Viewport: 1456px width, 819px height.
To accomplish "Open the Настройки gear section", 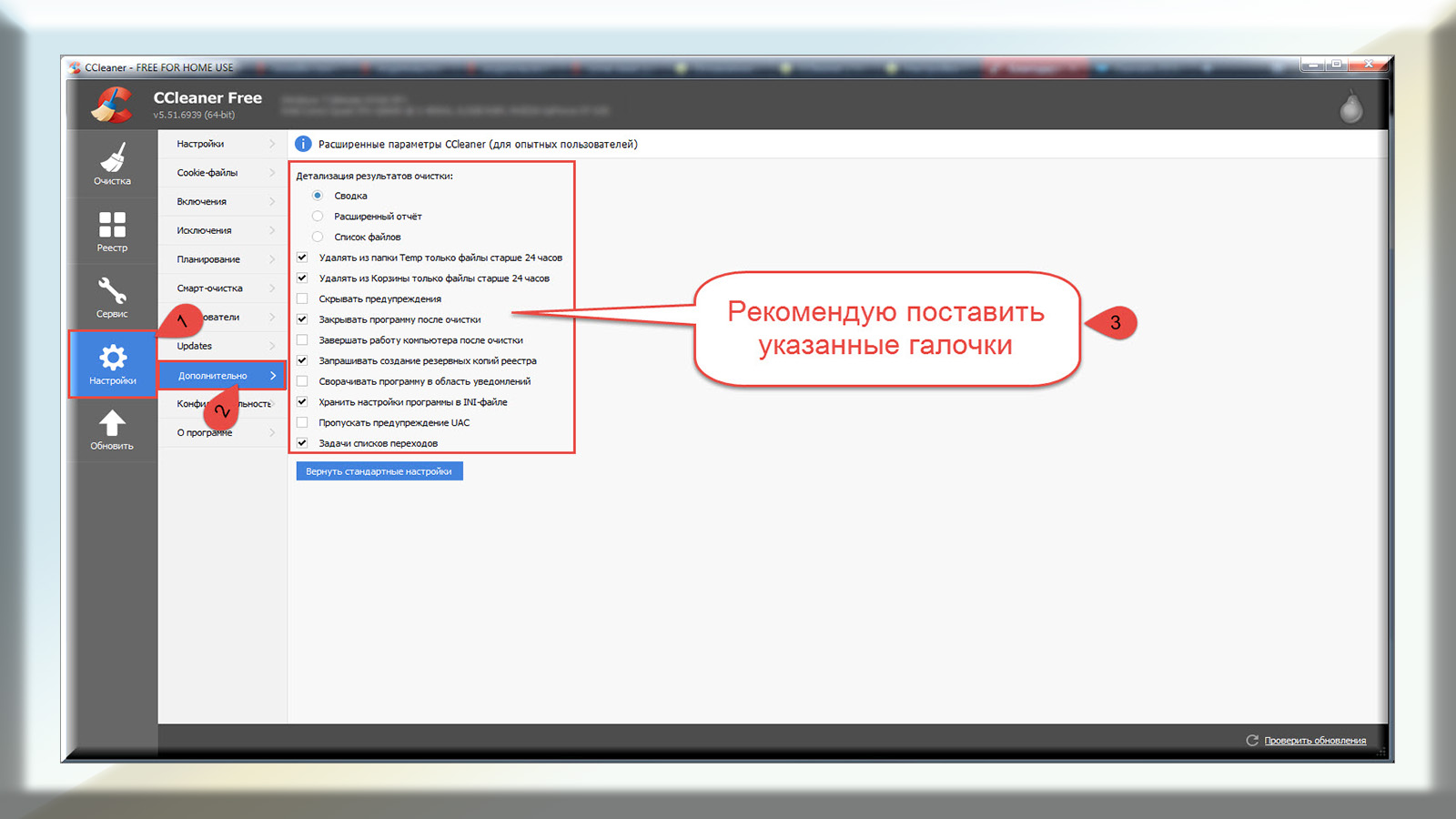I will pos(113,364).
